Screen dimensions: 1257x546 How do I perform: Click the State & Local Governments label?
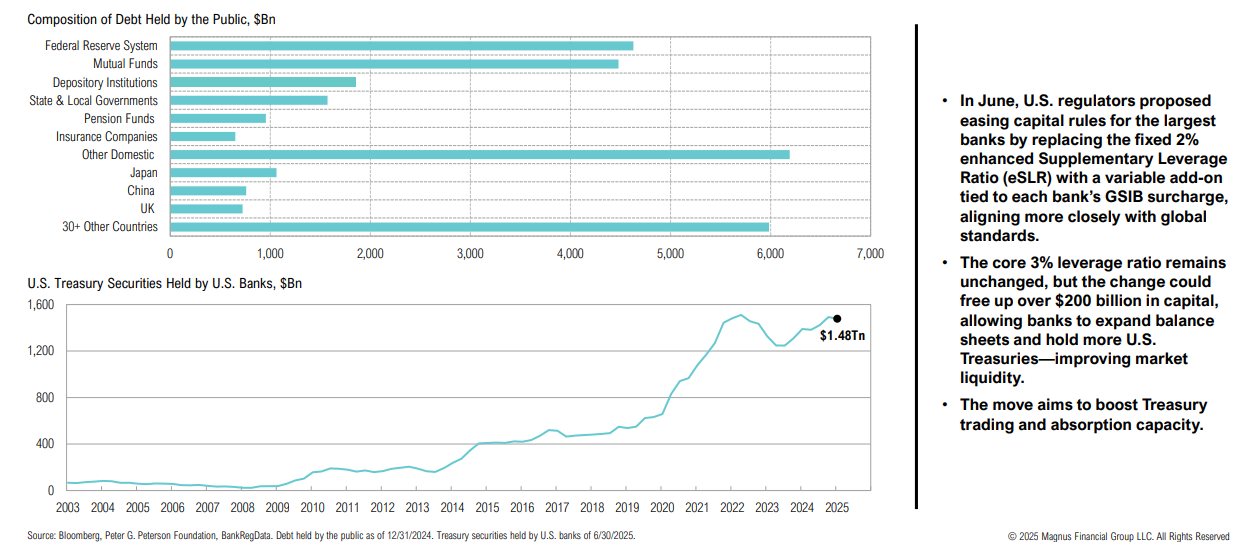93,100
